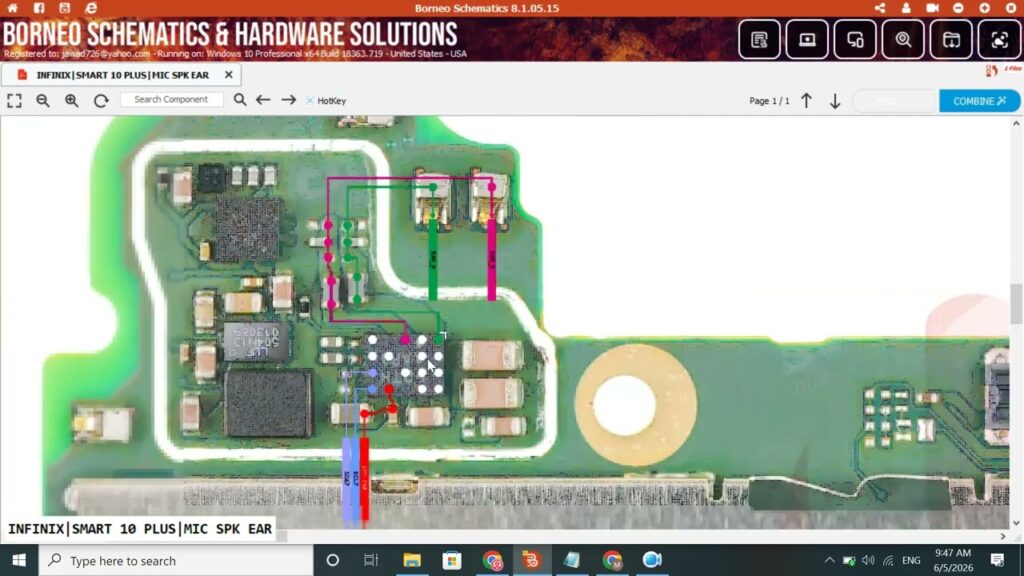This screenshot has width=1024, height=576.
Task: Click the video camera icon in title bar
Action: 933,8
